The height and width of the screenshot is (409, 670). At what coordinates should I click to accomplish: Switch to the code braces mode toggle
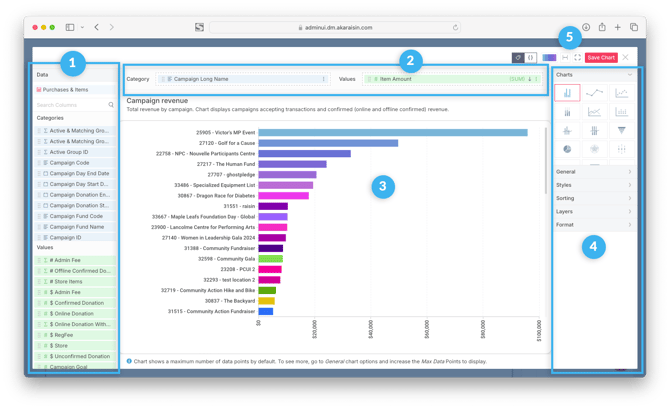click(x=530, y=57)
